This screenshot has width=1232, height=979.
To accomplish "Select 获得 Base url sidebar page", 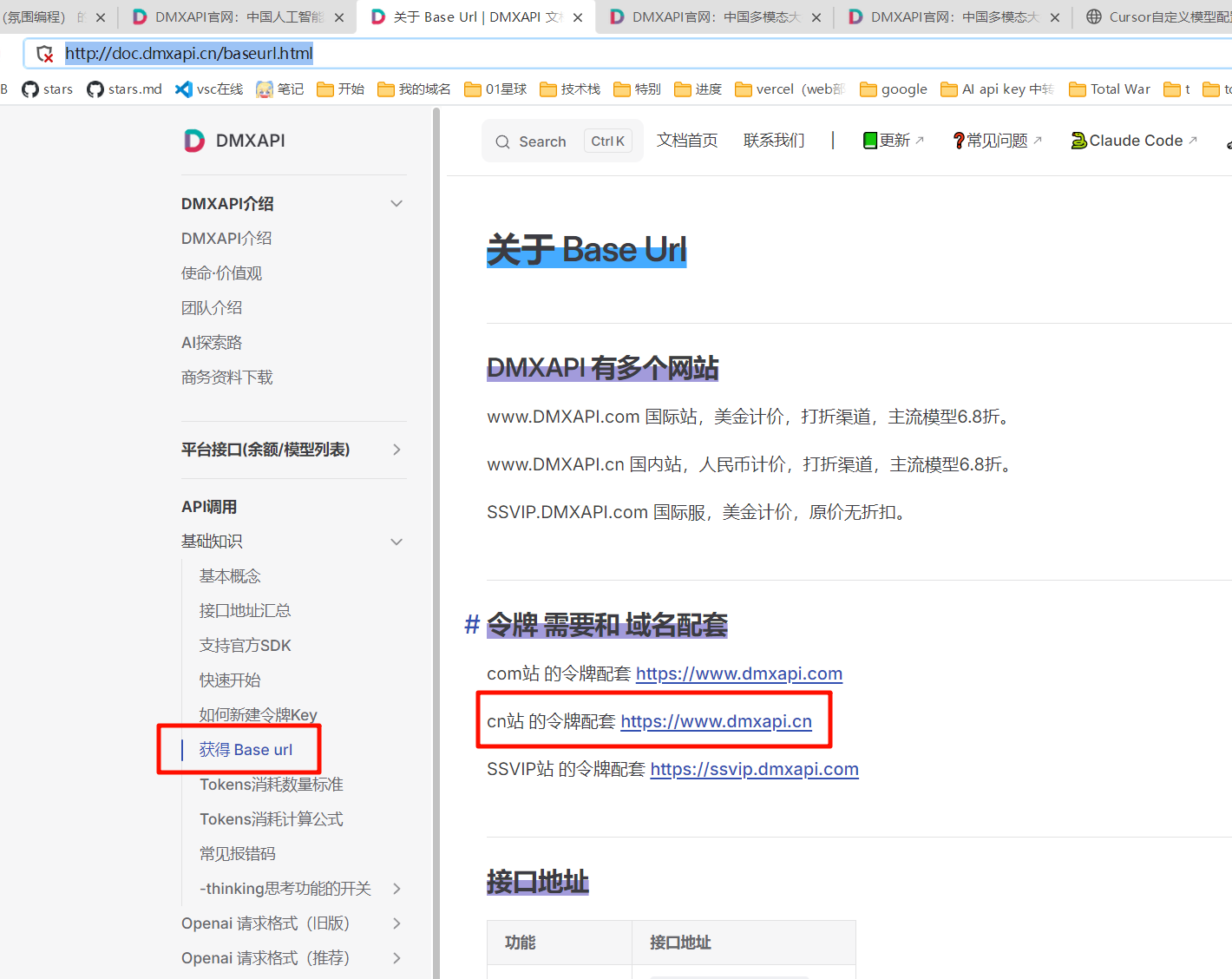I will point(246,750).
